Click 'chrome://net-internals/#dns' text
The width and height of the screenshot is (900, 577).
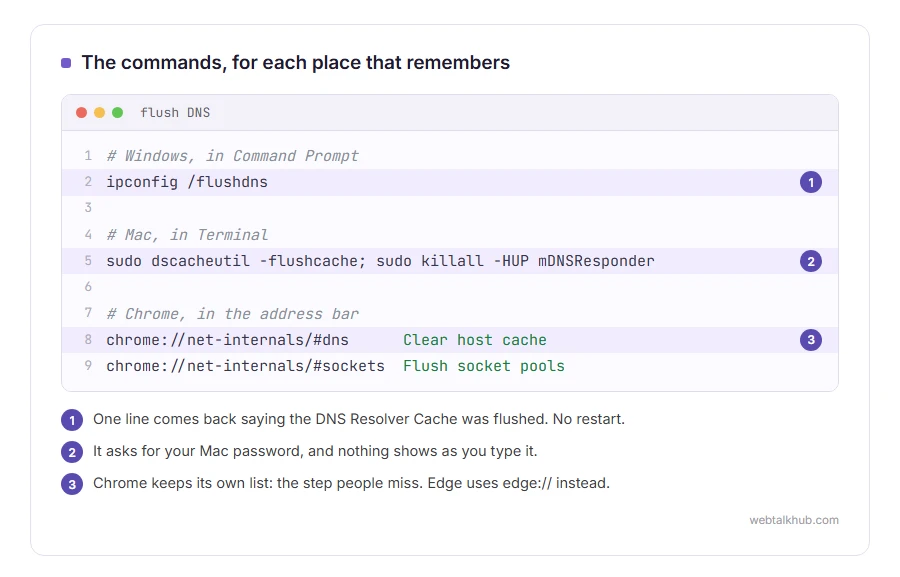point(227,340)
